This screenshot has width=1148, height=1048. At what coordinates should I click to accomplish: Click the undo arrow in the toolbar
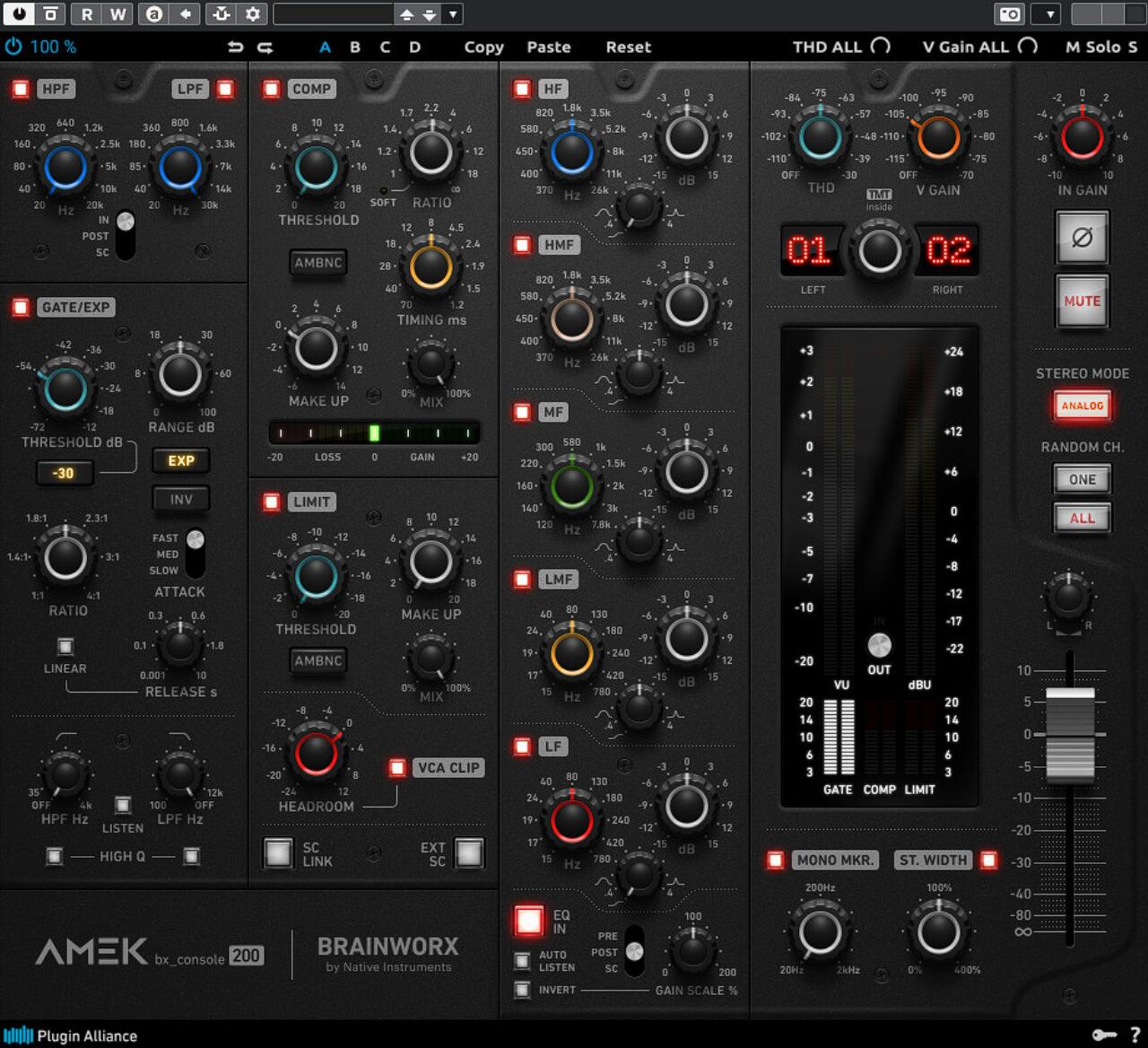pos(236,47)
